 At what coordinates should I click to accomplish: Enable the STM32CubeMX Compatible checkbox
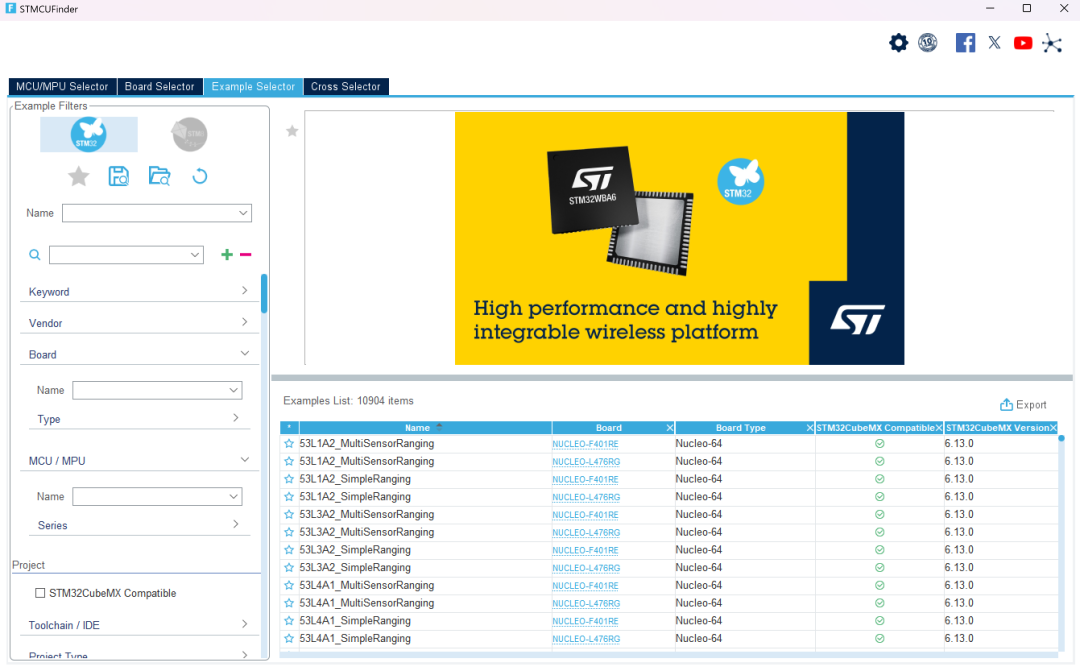pos(40,593)
